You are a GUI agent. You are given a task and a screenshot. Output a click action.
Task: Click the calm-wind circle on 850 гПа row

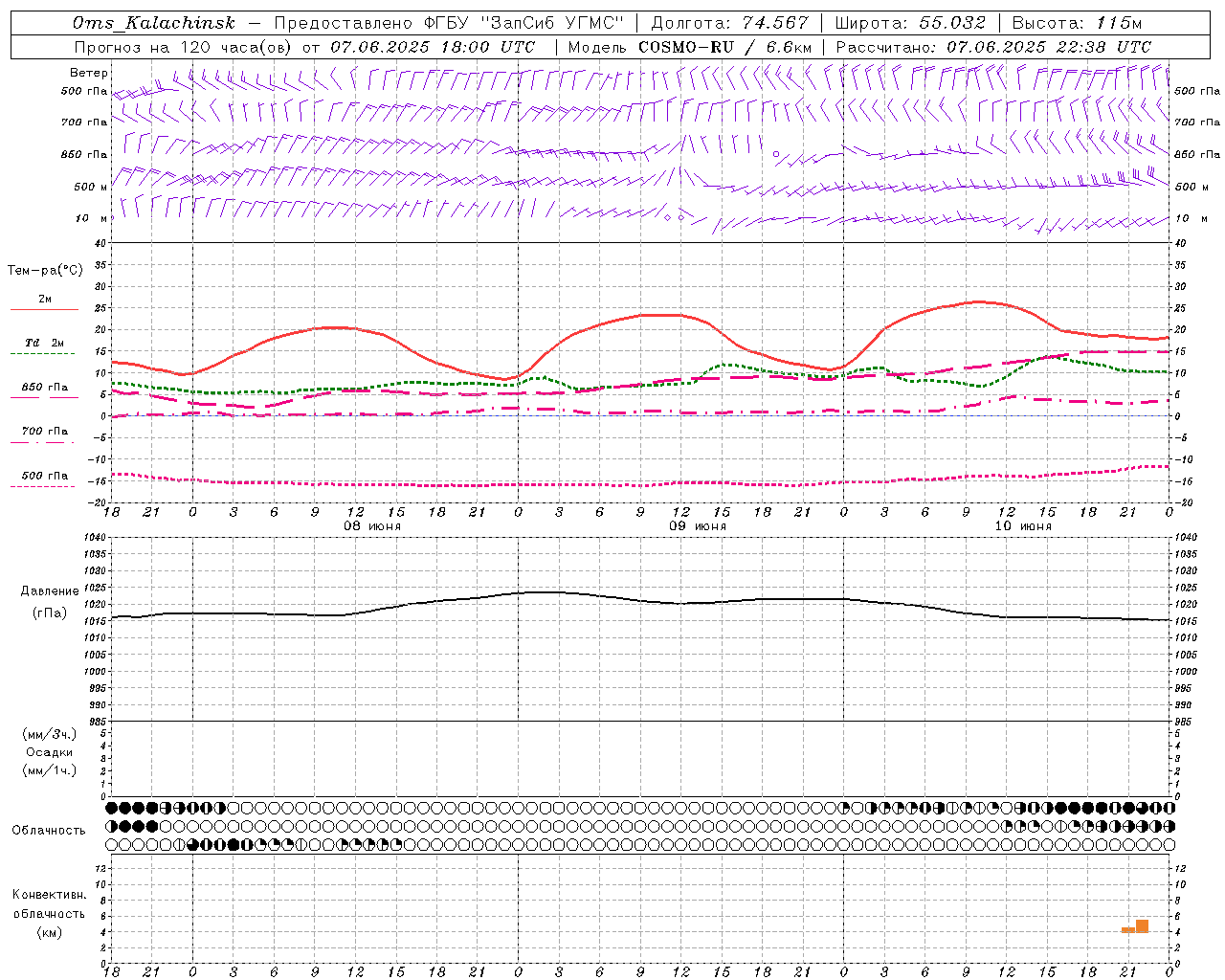[x=776, y=153]
